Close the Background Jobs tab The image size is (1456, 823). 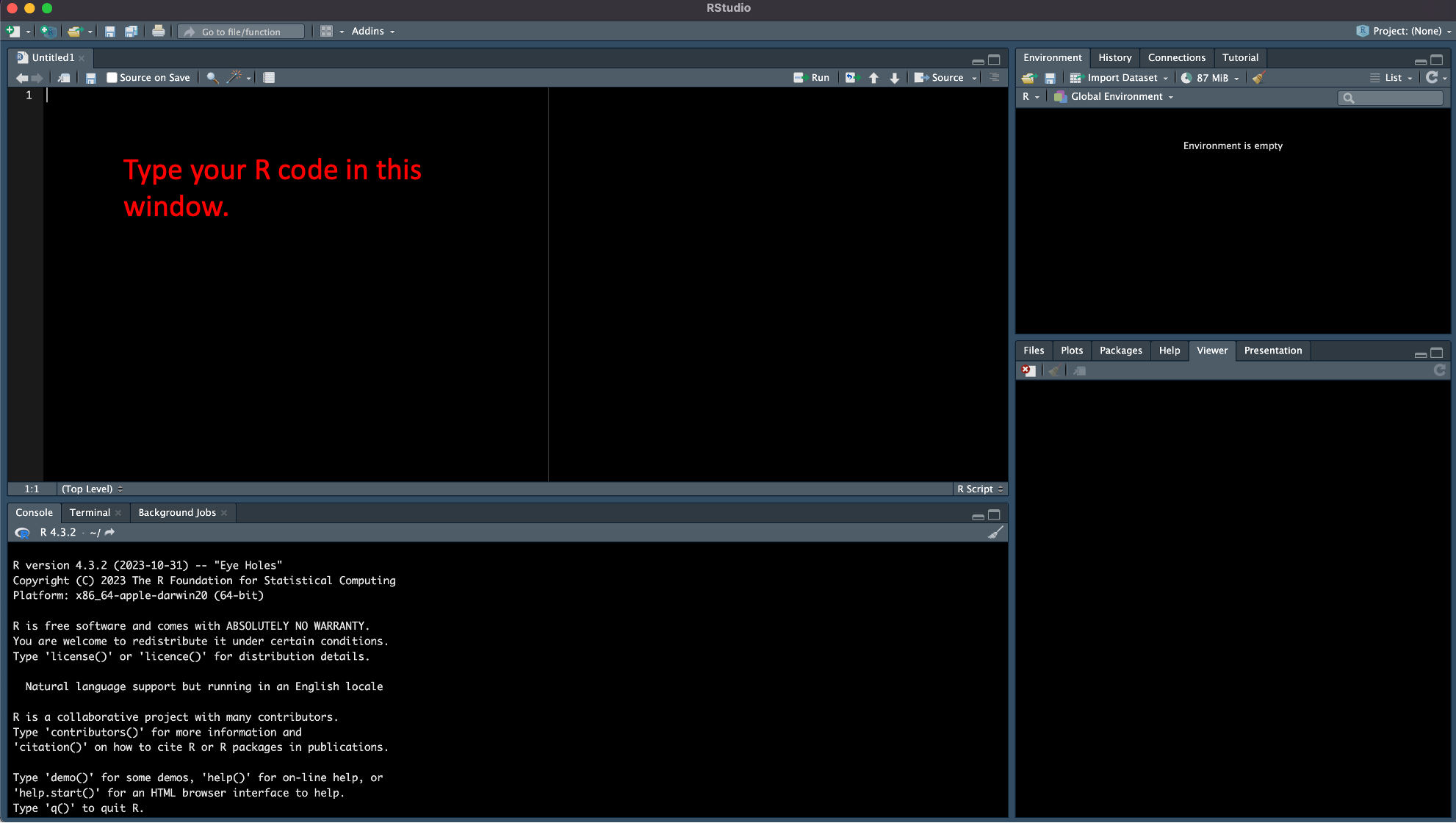tap(224, 513)
